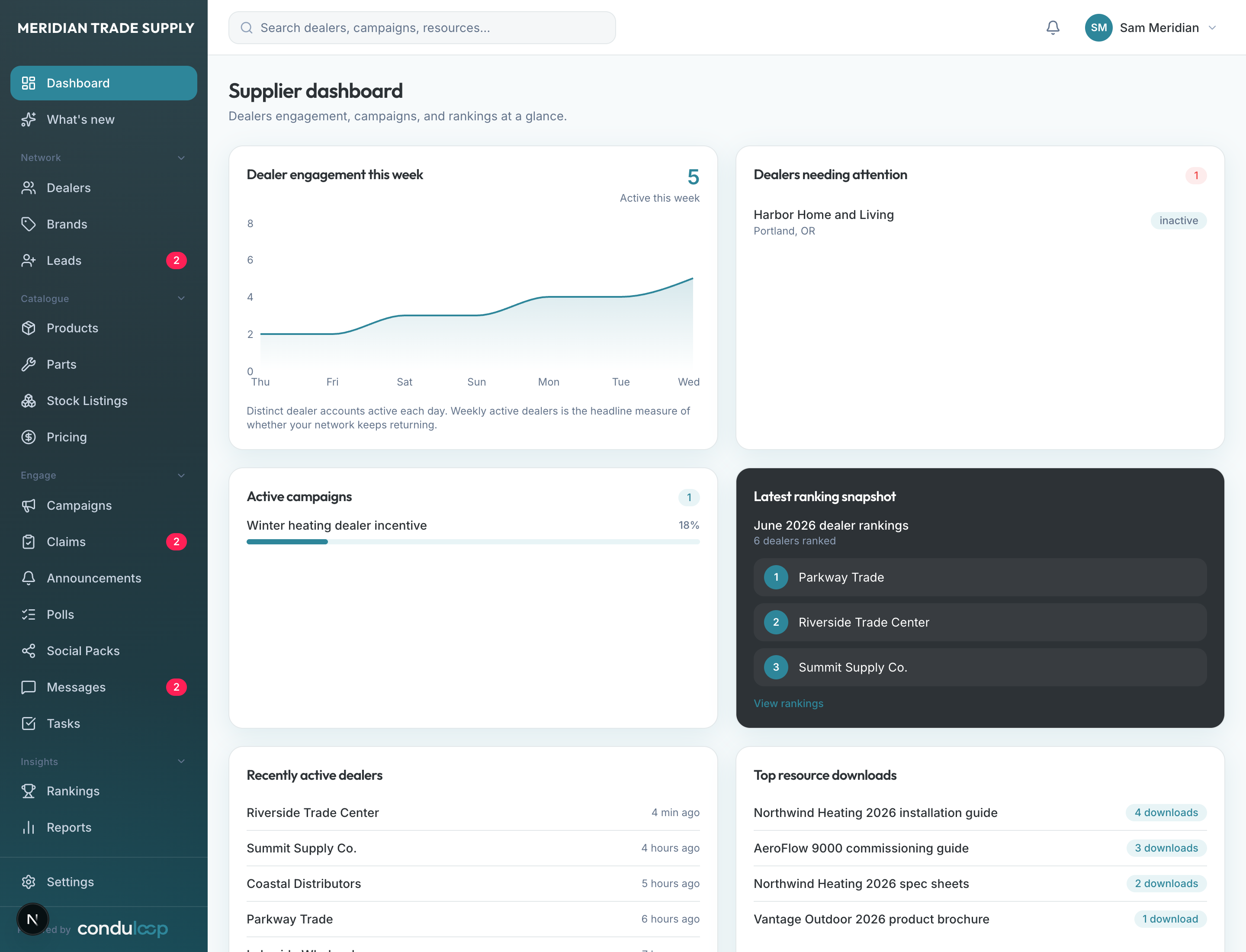Screen dimensions: 1246x952
Task: Open Northwind Heating 2026 spec sheets
Action: (861, 884)
